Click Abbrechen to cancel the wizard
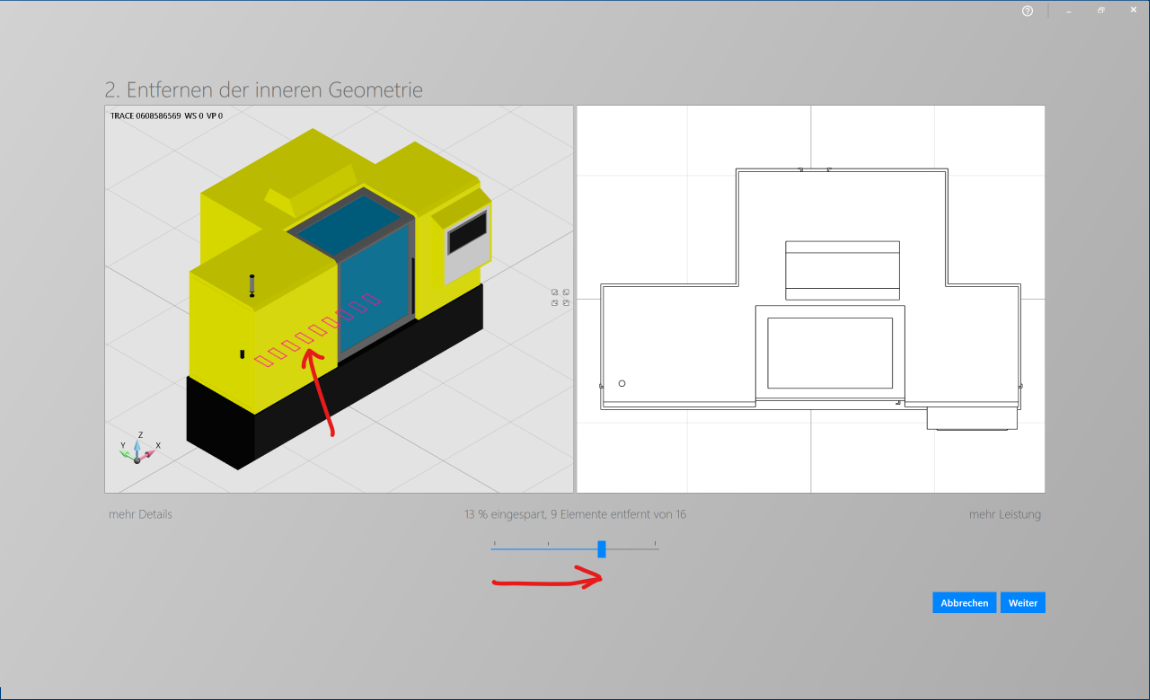The width and height of the screenshot is (1150, 700). 964,602
